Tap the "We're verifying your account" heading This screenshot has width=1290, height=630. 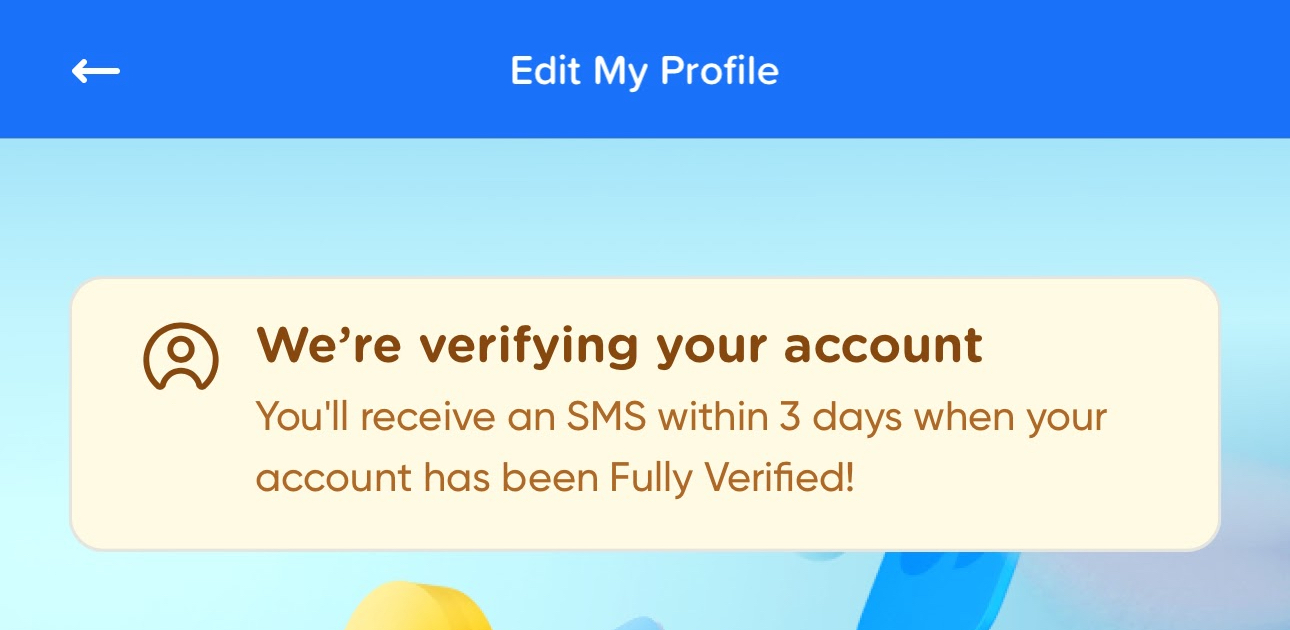pos(619,346)
